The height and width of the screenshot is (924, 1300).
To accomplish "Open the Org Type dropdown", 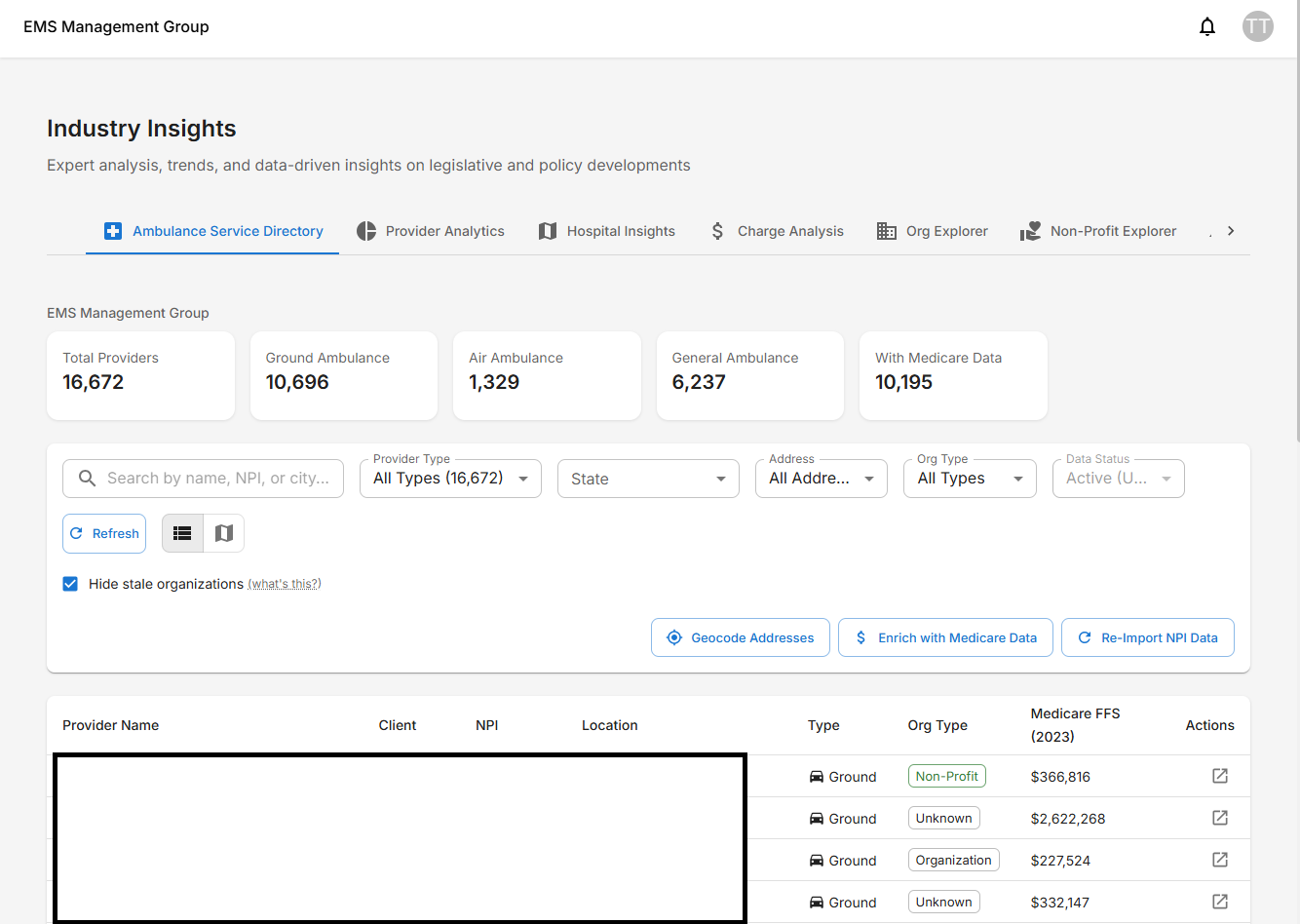I will tap(970, 479).
